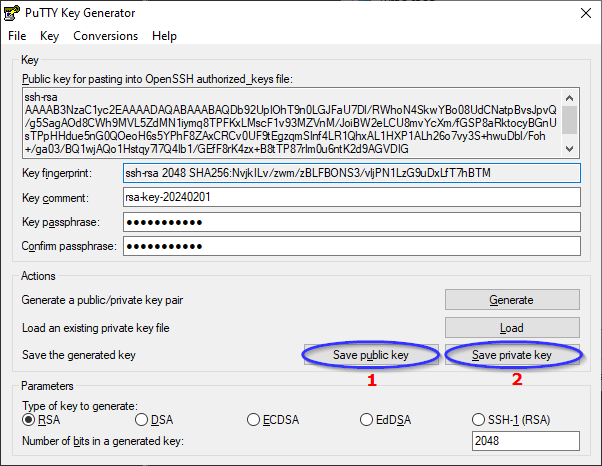Select the DSA key type

[141, 420]
